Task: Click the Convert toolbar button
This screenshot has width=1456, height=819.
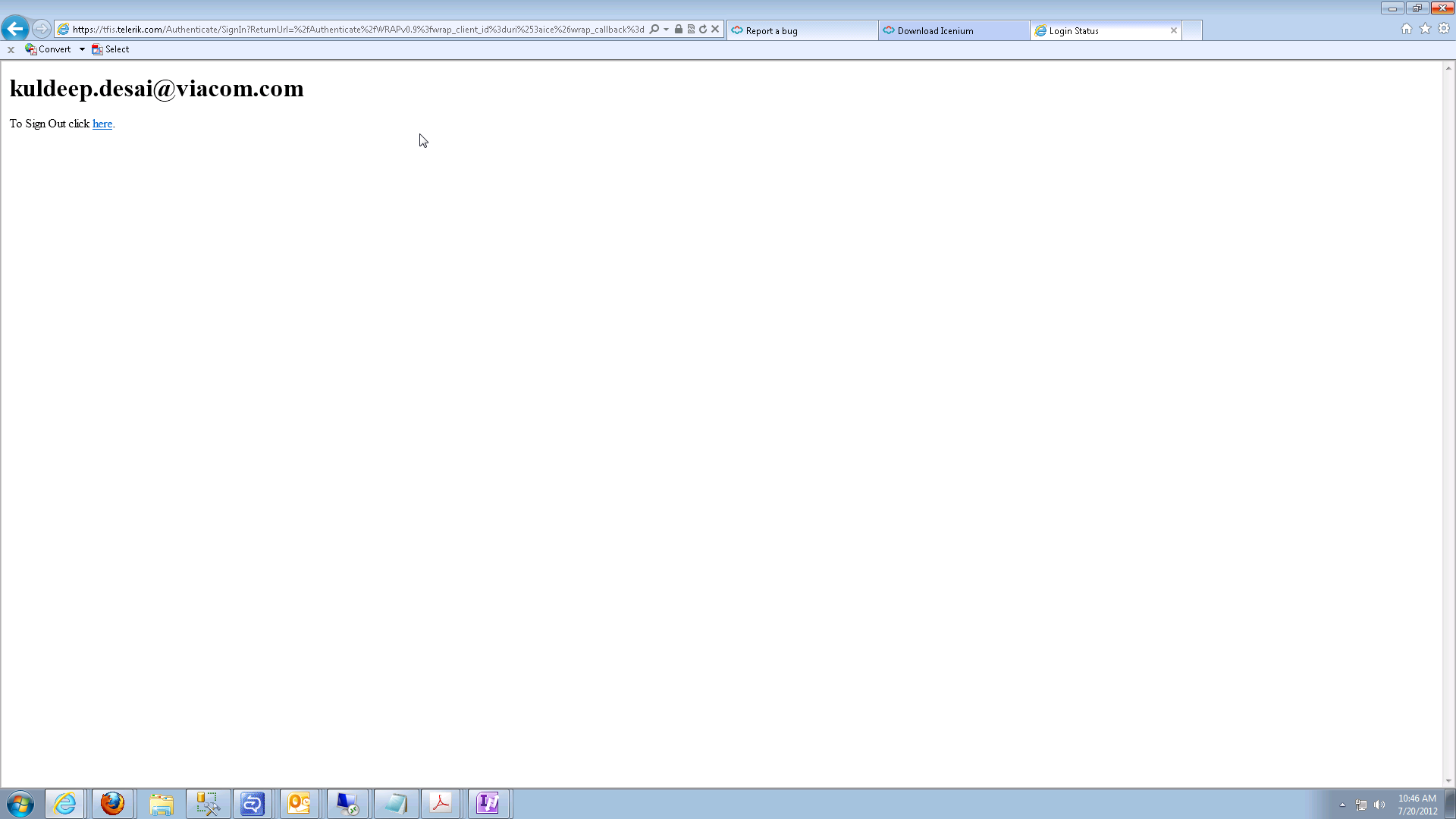Action: (x=49, y=49)
